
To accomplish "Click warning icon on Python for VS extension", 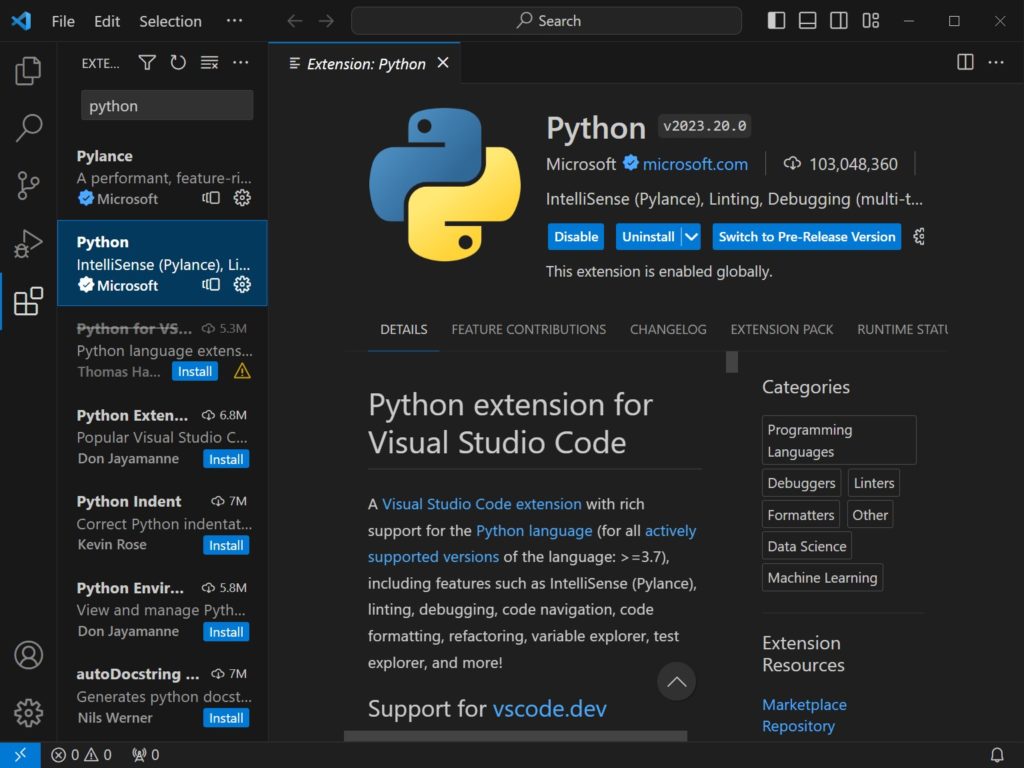I will coord(242,372).
